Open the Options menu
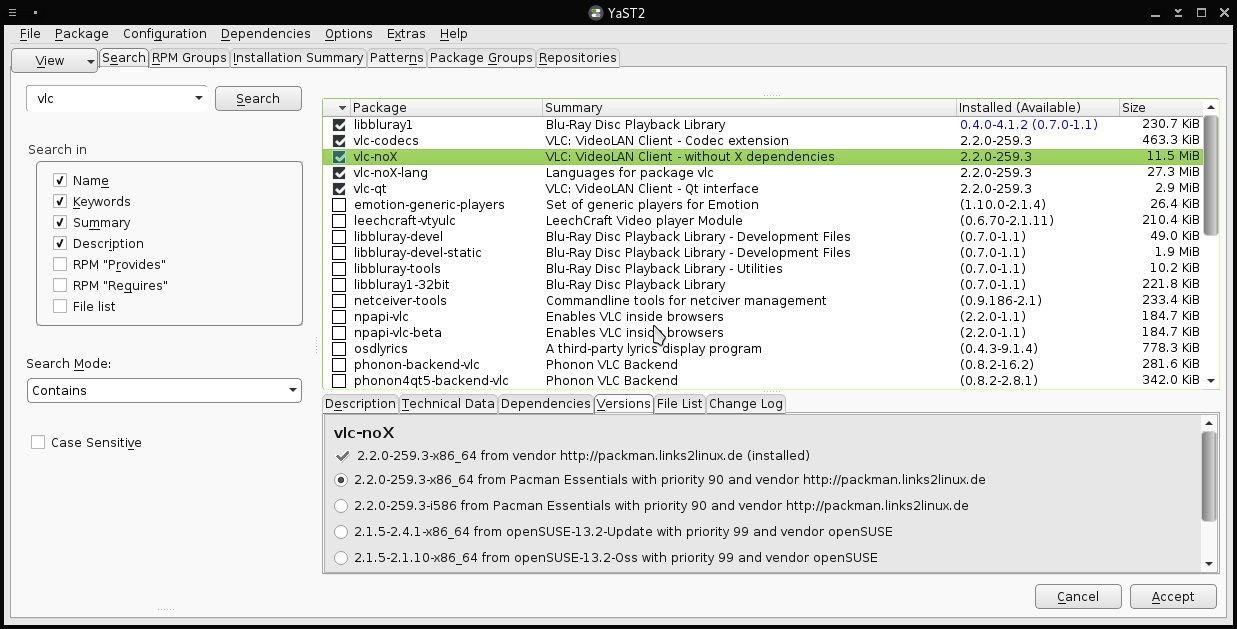1237x629 pixels. [349, 34]
